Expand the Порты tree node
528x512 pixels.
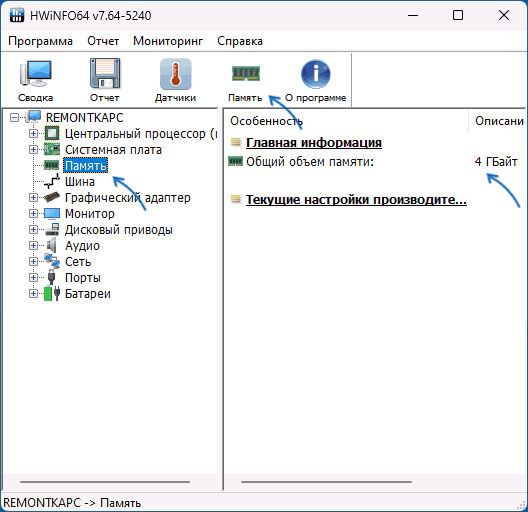point(33,277)
